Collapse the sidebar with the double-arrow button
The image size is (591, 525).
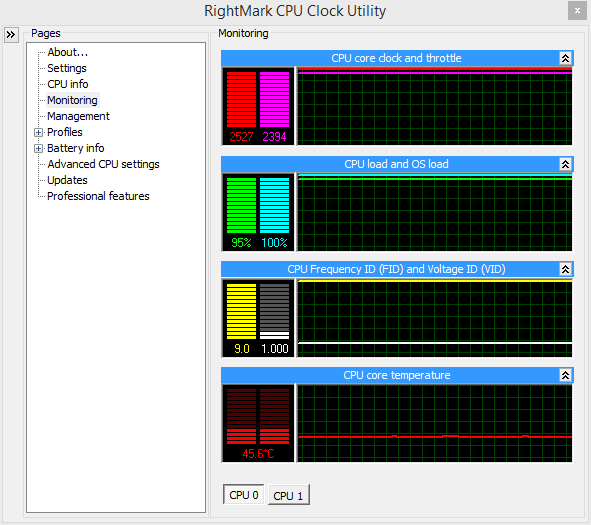tap(11, 35)
